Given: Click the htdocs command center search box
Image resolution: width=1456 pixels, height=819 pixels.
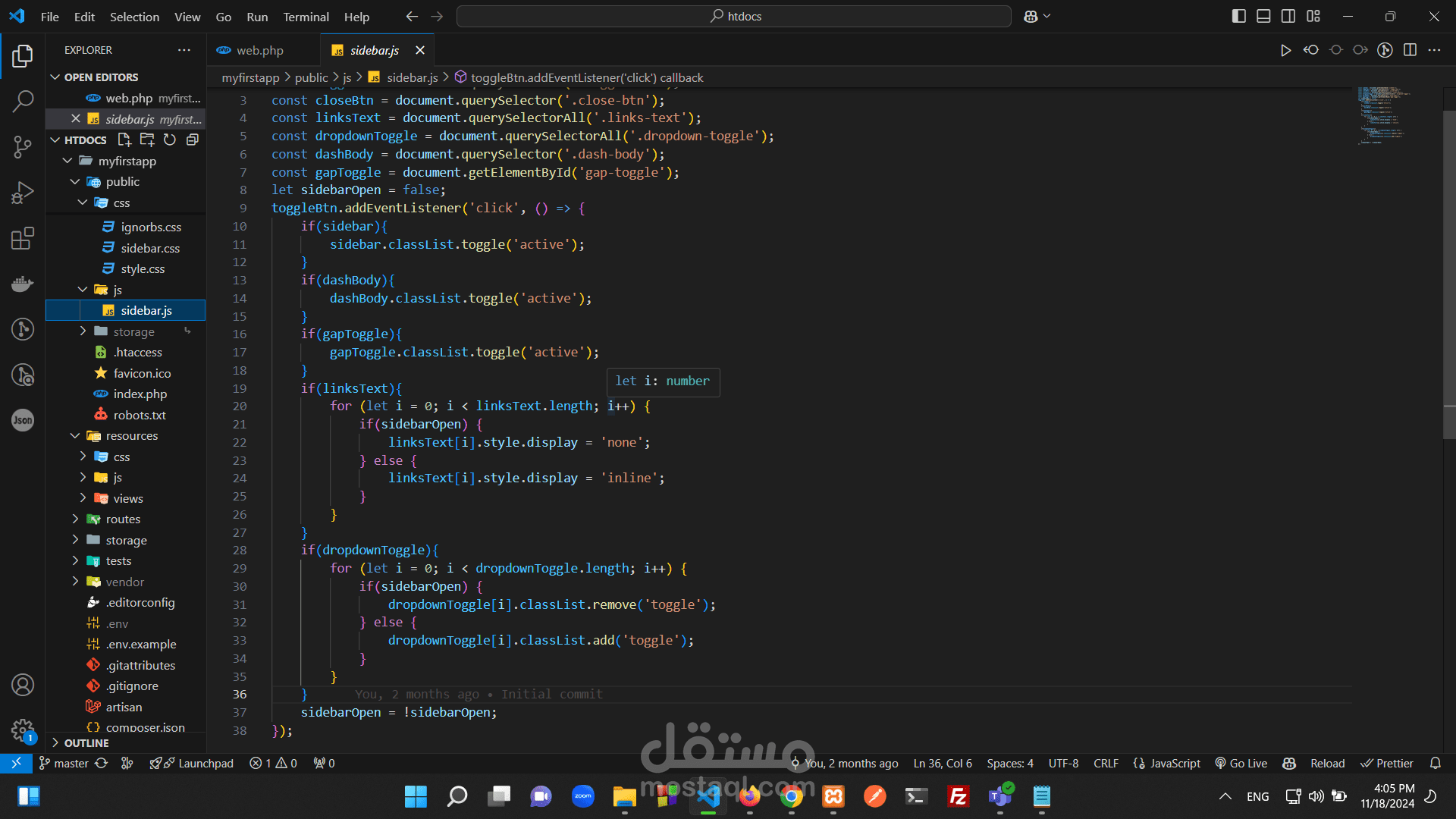Looking at the screenshot, I should tap(733, 16).
